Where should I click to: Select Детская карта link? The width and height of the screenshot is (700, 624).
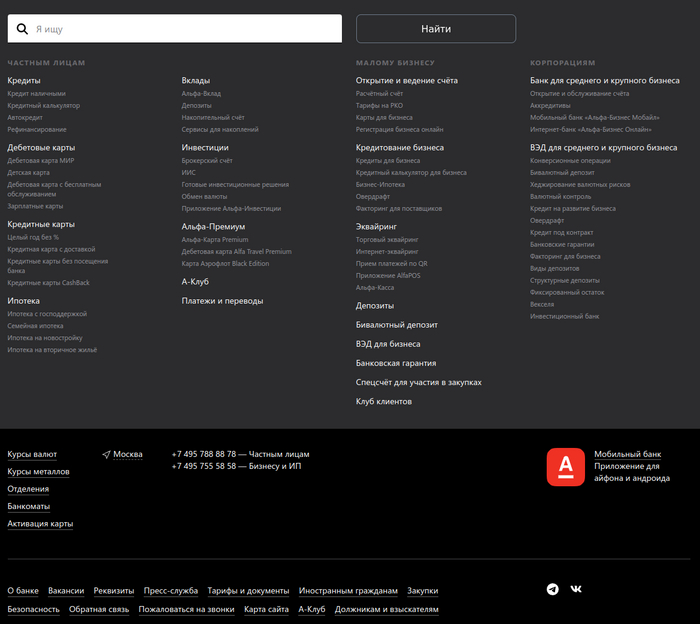29,173
